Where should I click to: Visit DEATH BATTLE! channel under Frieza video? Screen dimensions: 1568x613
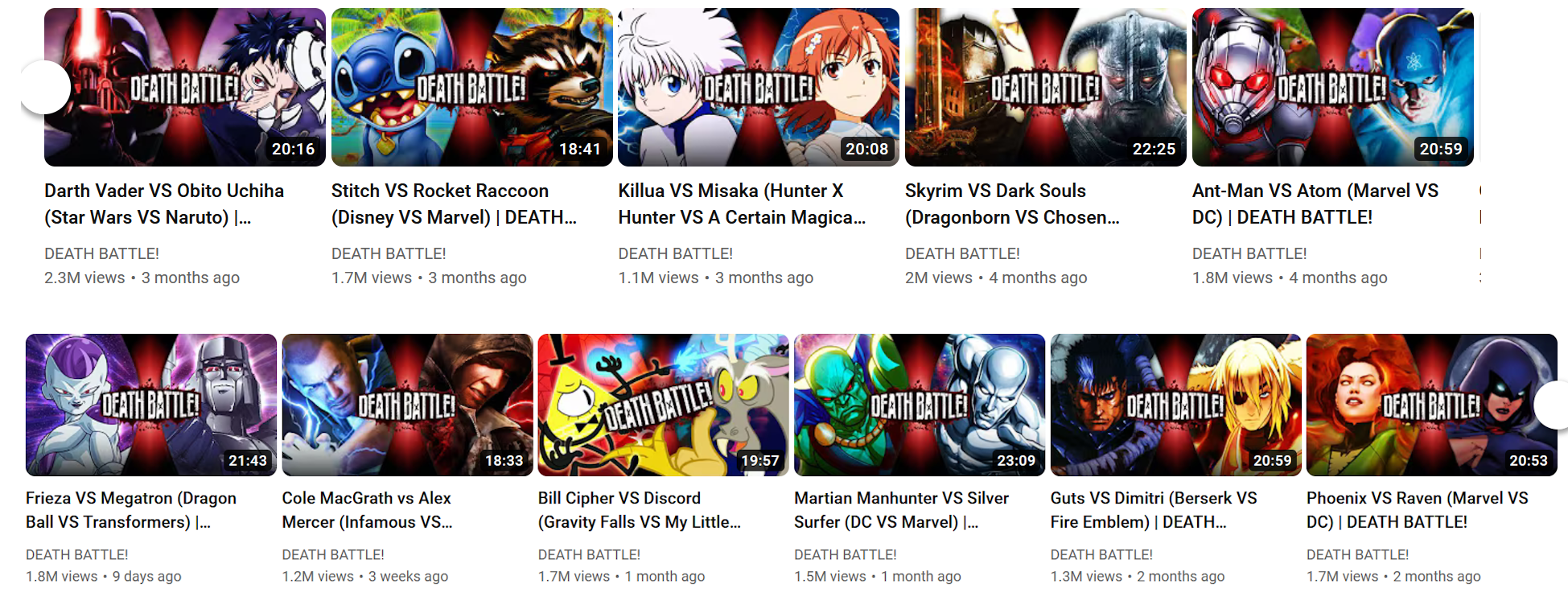pyautogui.click(x=77, y=554)
